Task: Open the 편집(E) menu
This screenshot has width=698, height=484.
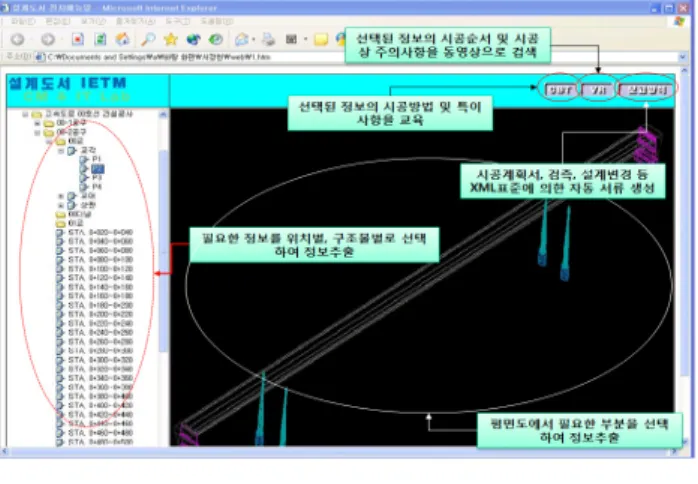Action: coord(58,21)
